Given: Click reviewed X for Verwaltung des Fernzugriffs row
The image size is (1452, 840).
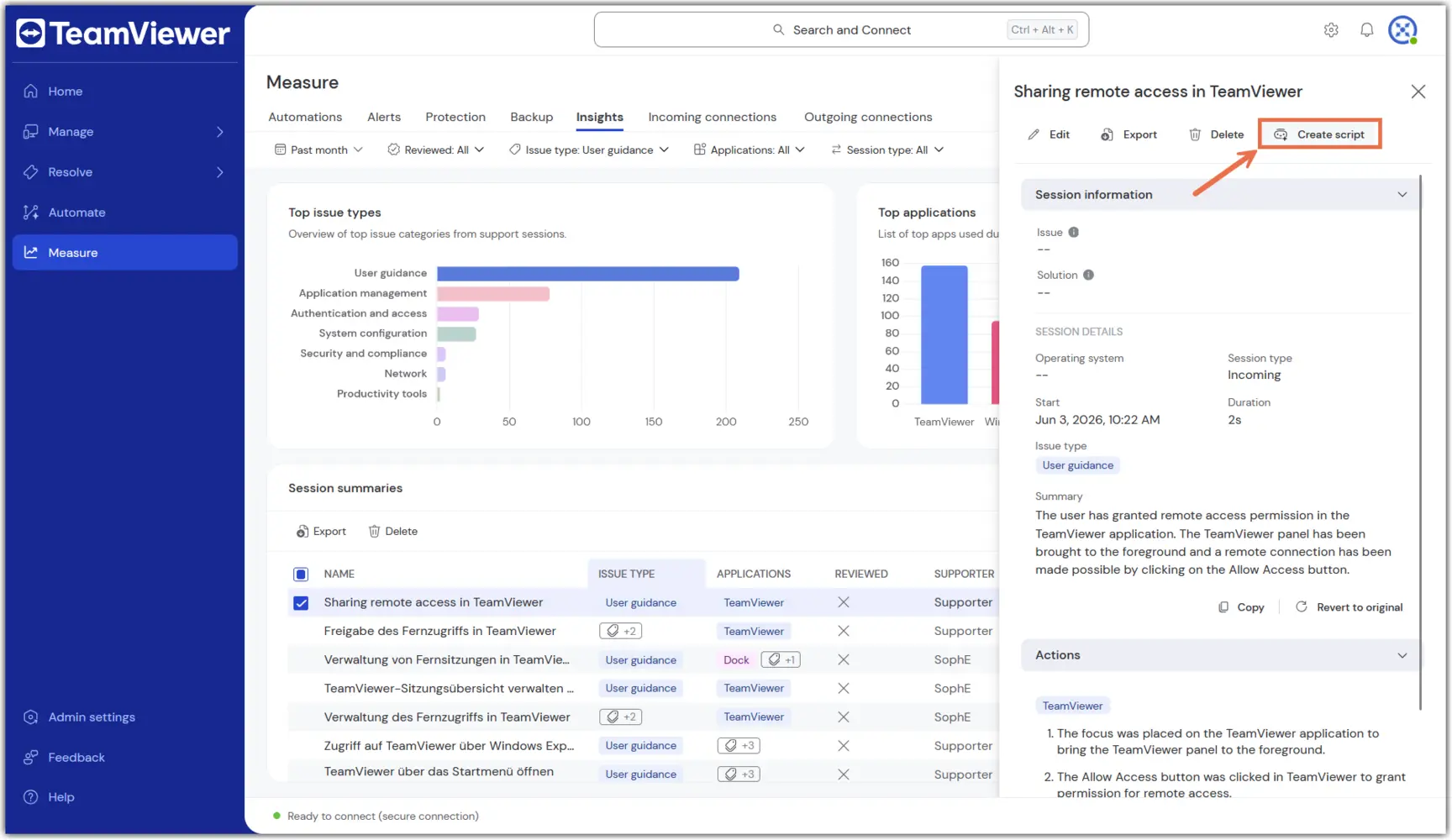Looking at the screenshot, I should tap(844, 717).
